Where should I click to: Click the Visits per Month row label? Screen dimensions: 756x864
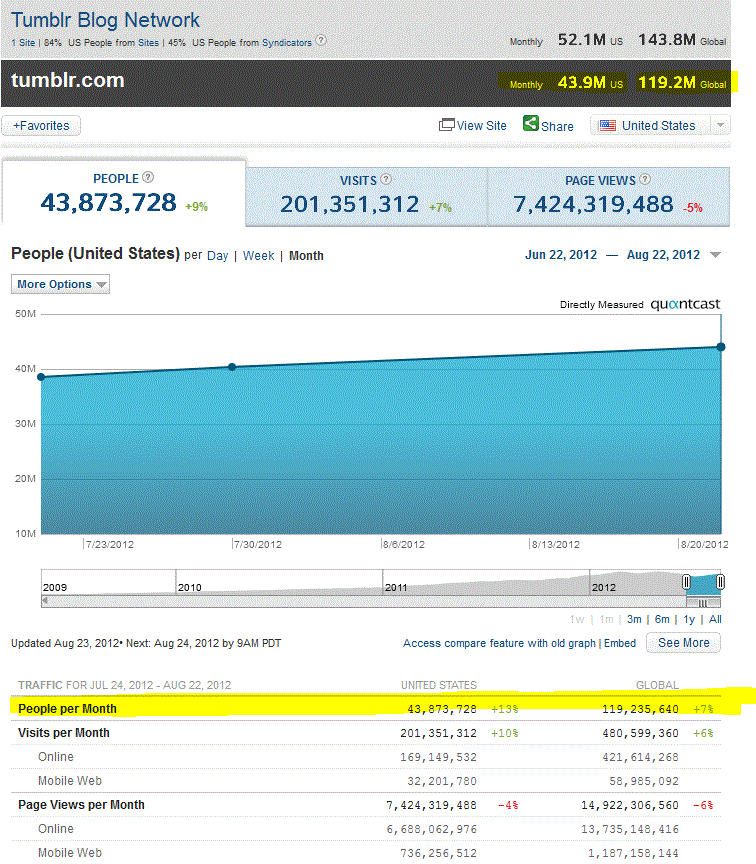coord(64,733)
